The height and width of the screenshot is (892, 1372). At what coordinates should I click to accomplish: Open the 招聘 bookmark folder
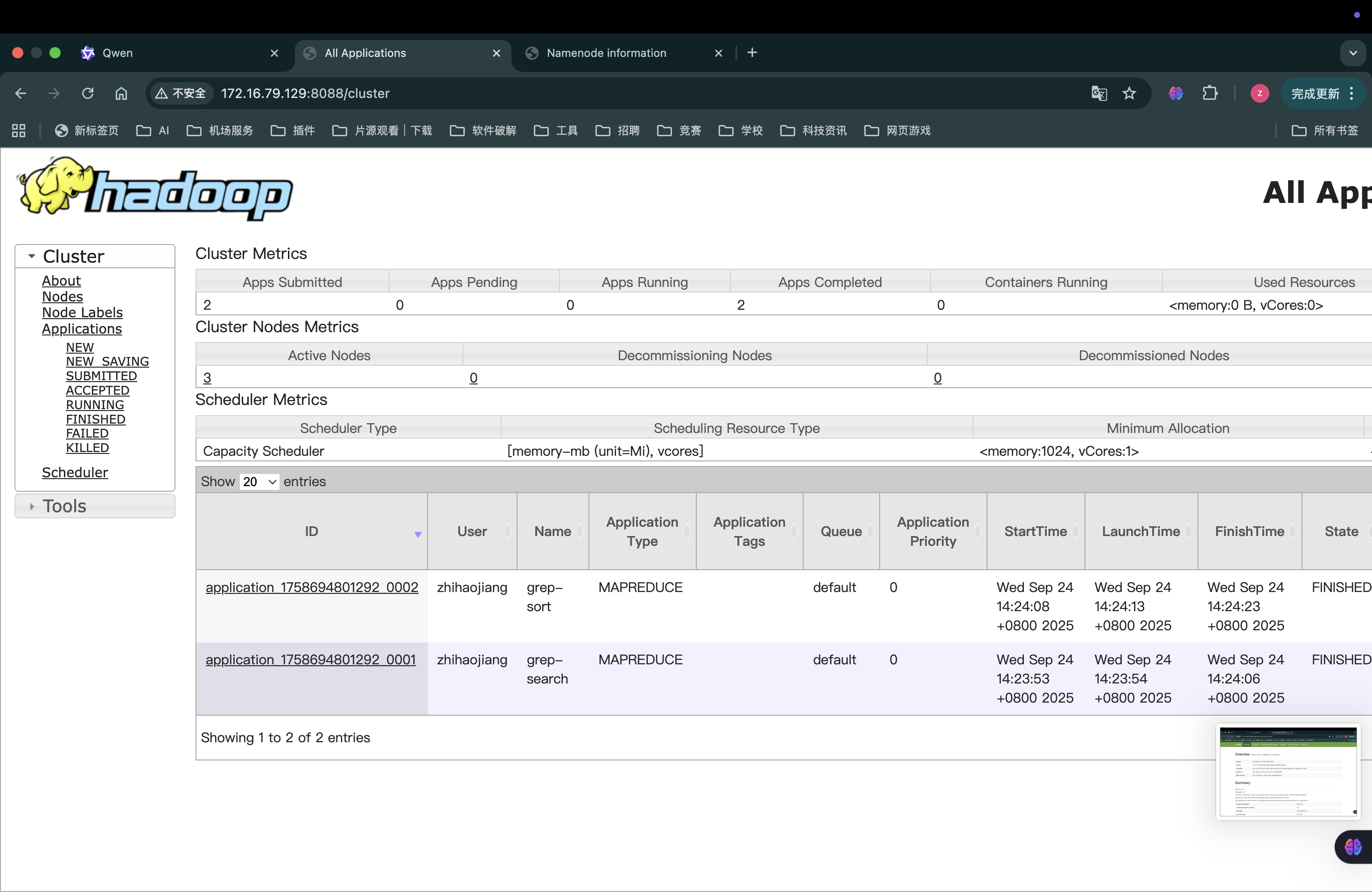(617, 131)
